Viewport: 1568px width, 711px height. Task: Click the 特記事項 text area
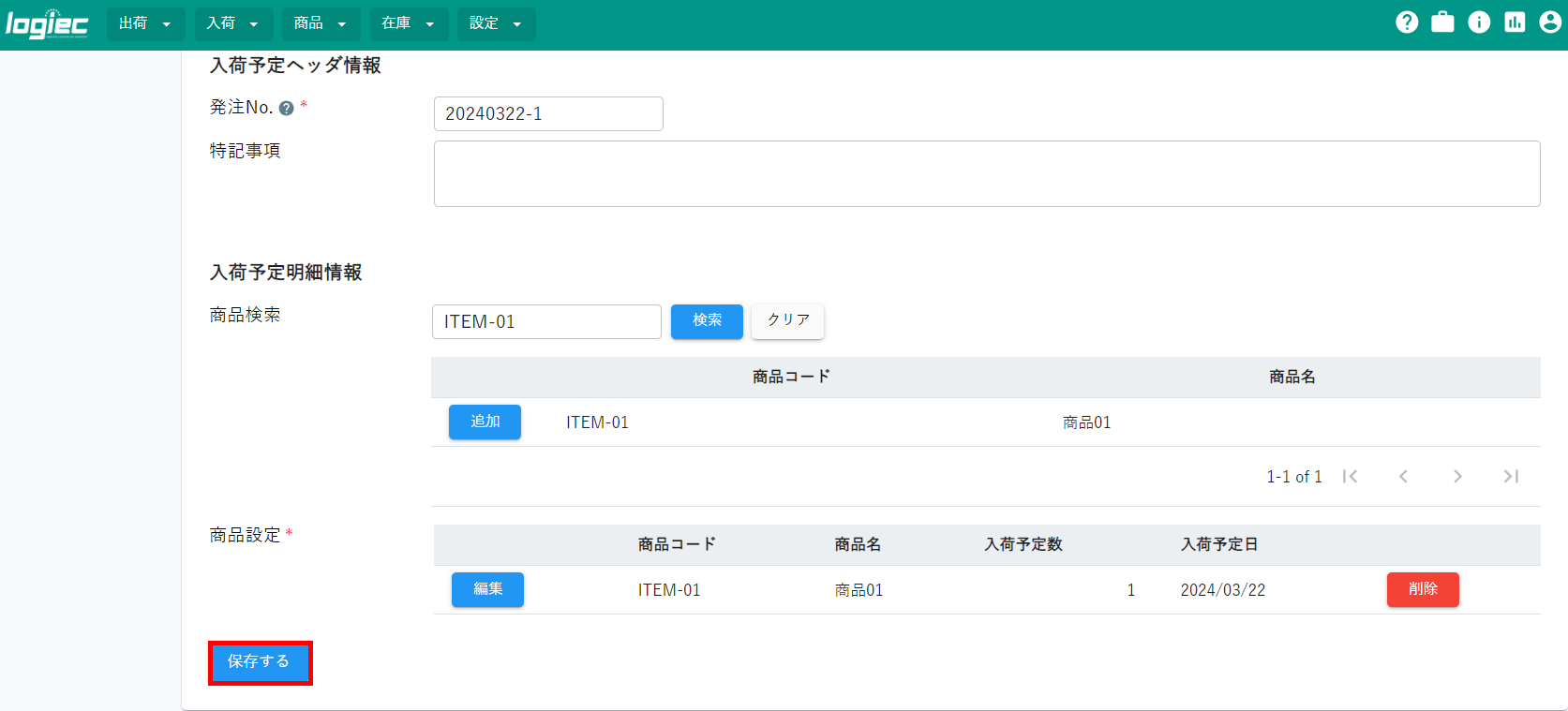click(x=986, y=174)
